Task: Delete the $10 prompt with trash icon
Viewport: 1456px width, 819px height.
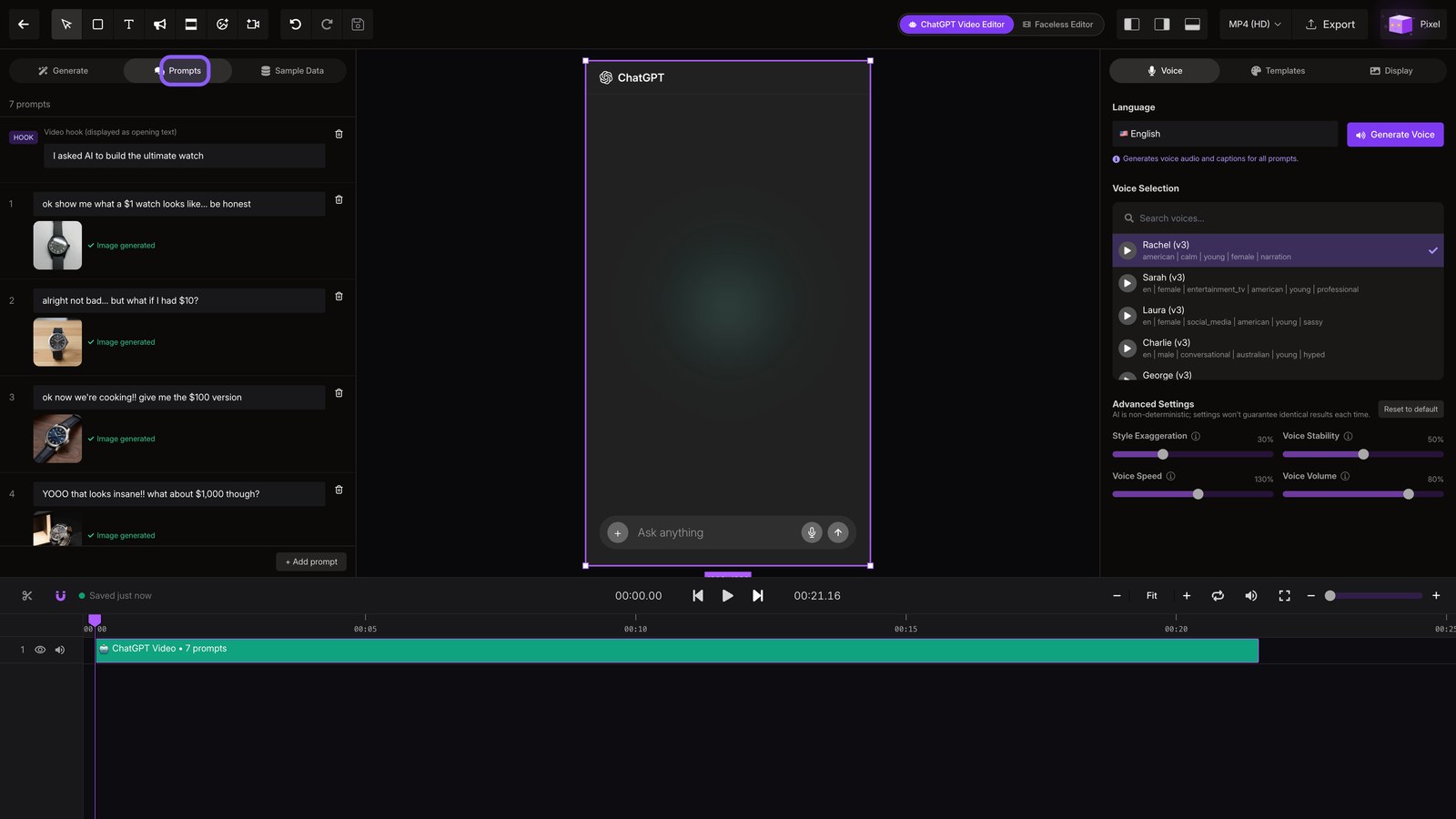Action: point(339,296)
